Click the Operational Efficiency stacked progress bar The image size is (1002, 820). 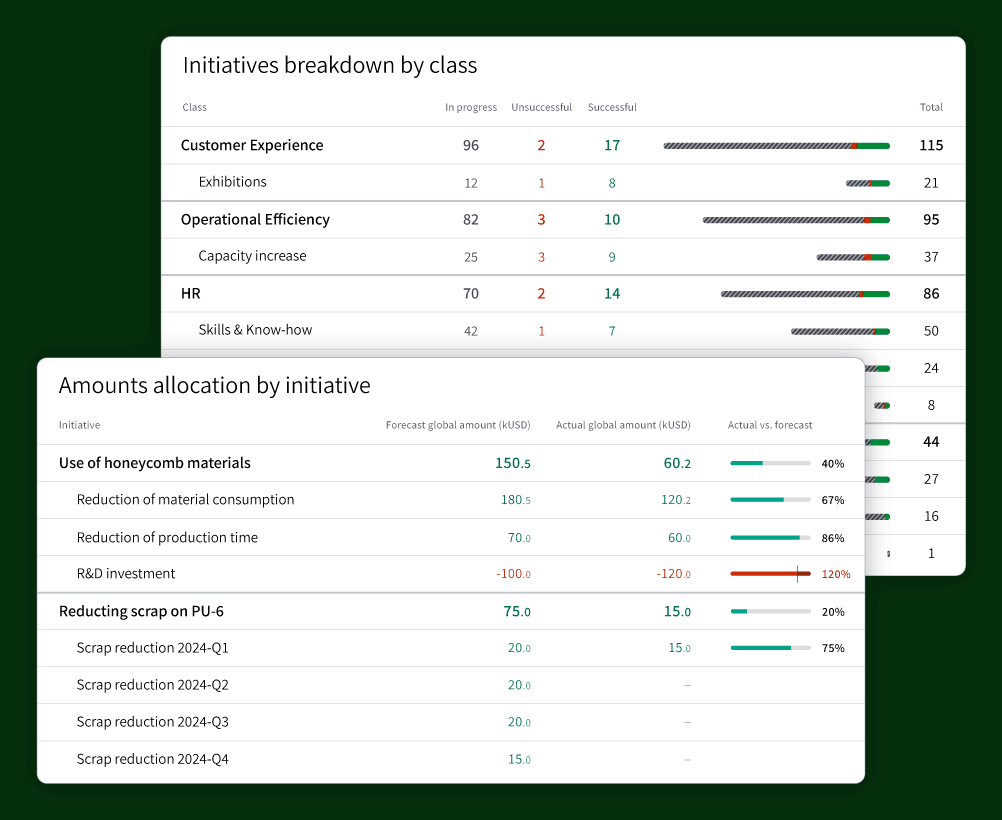tap(796, 220)
